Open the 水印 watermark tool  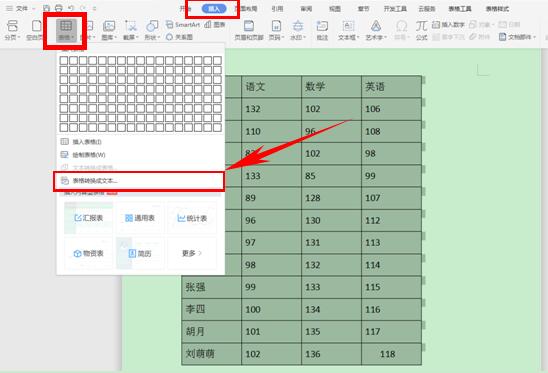point(298,30)
